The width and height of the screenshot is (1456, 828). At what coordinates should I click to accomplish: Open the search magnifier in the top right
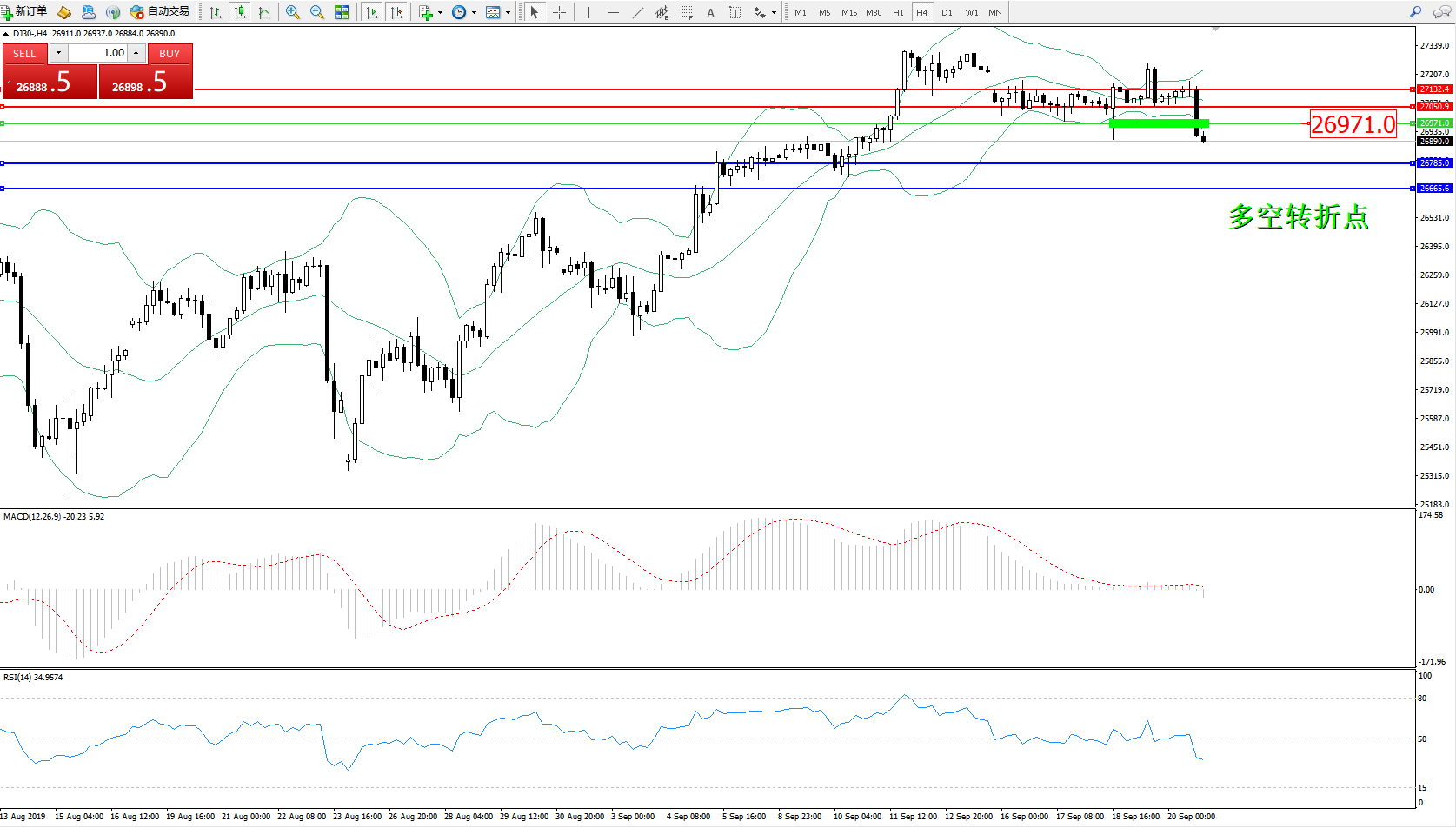coord(1416,12)
